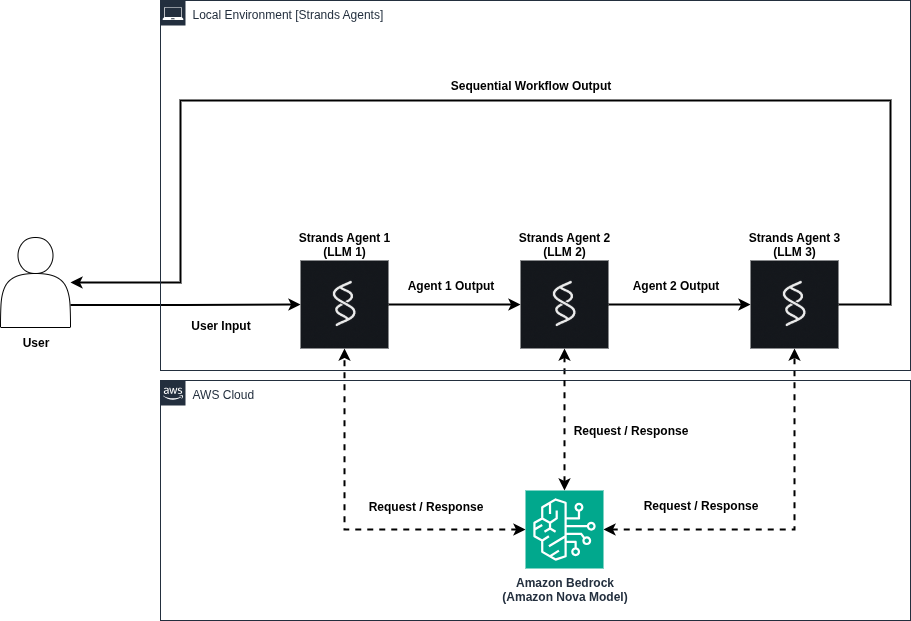Screen dimensions: 911x621
Task: Select the 'Strands Agent 2 (LLM 2)' title
Action: click(x=564, y=245)
